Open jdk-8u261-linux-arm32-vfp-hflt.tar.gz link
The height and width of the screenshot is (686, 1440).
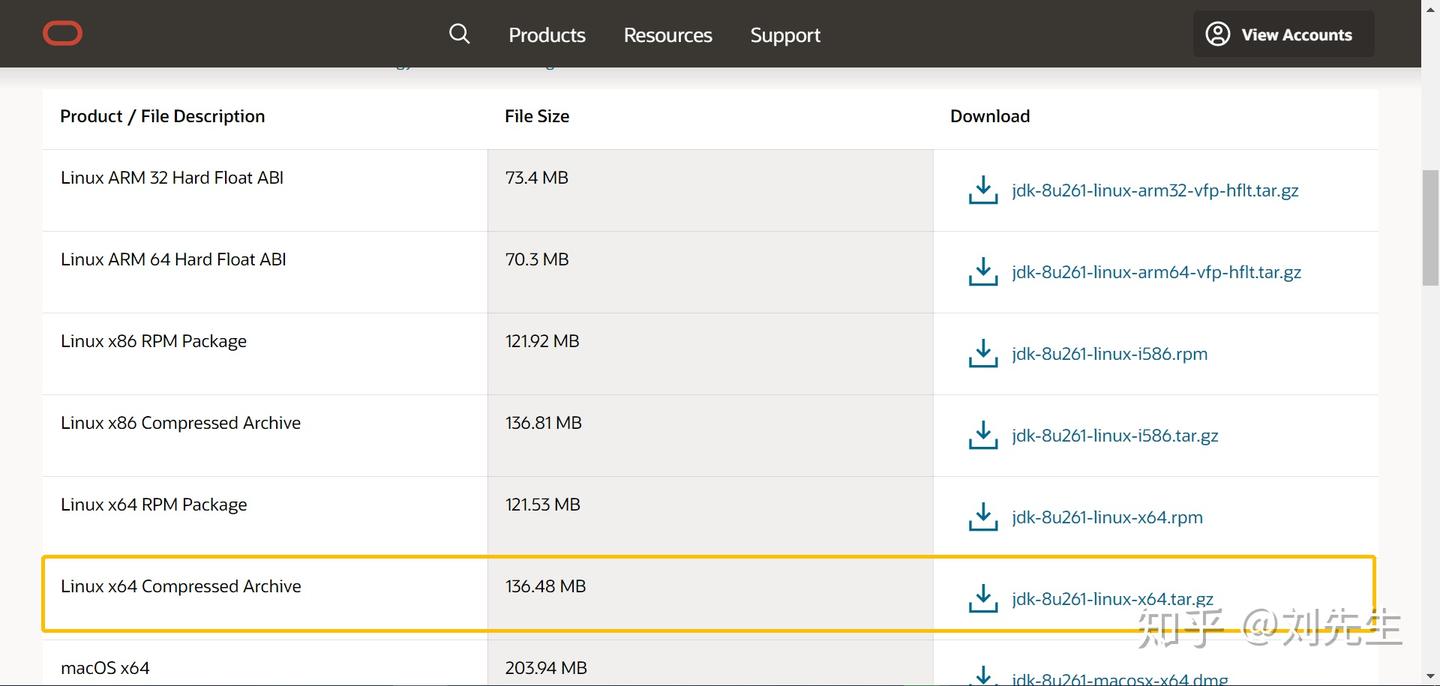[x=1155, y=190]
